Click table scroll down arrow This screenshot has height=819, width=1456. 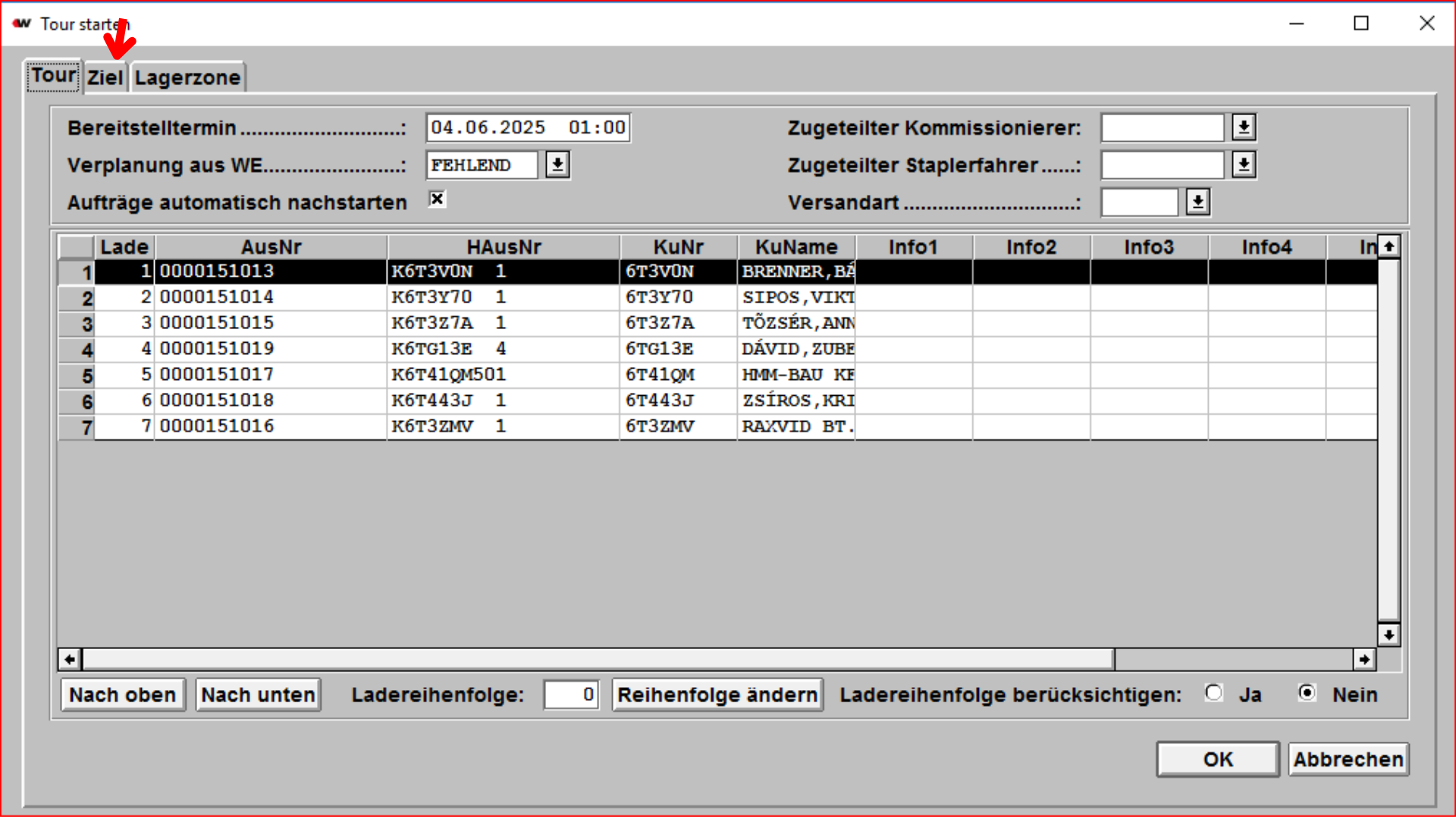(x=1389, y=635)
